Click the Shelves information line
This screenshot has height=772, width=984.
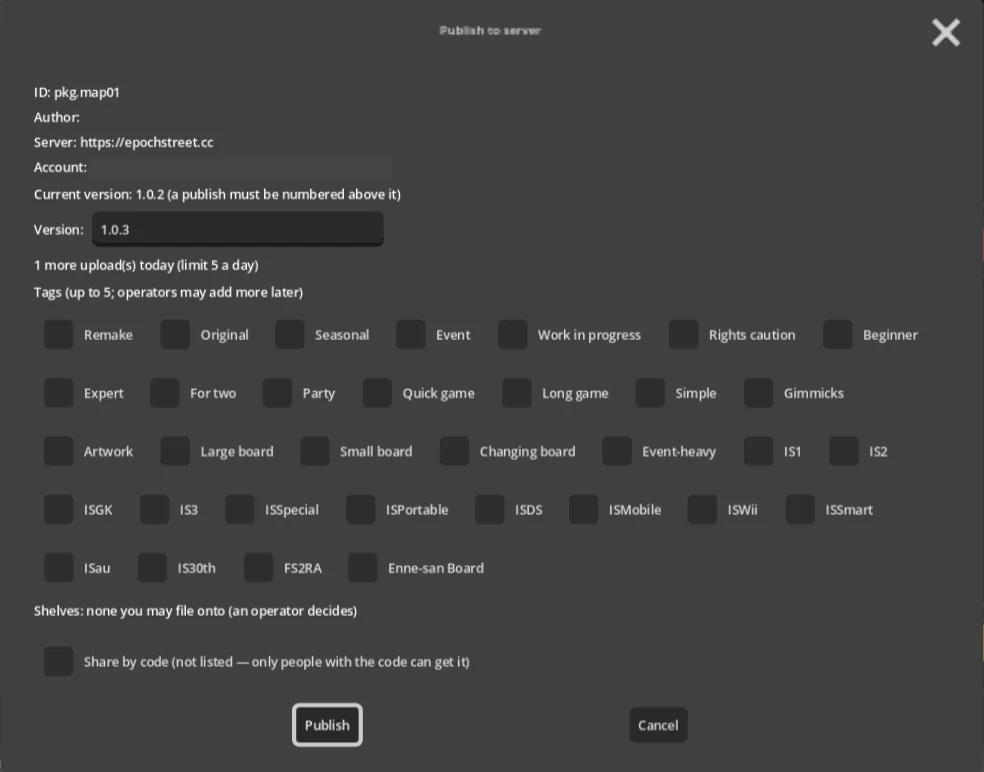195,611
